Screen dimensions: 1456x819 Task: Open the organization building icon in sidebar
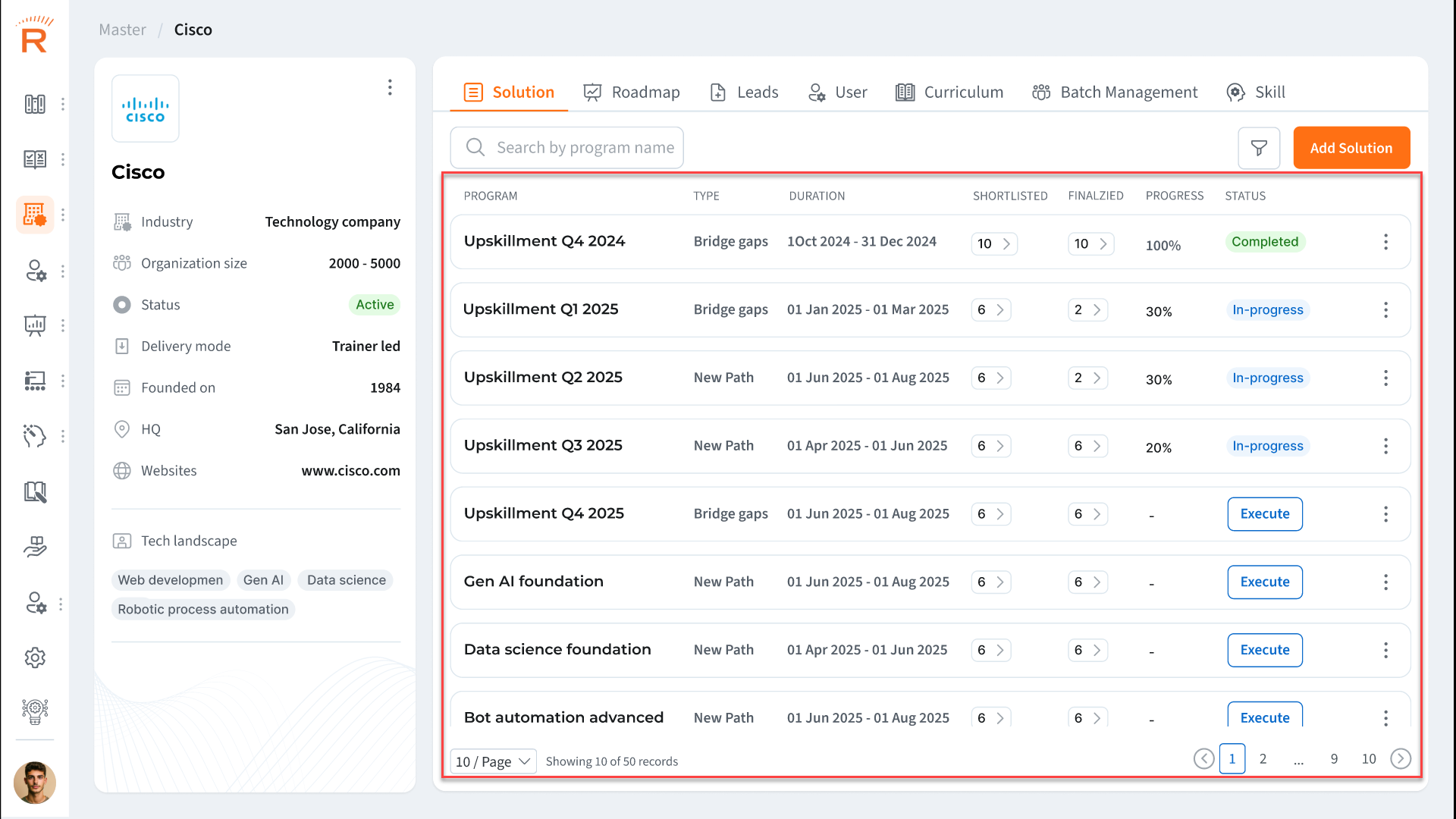pos(35,215)
